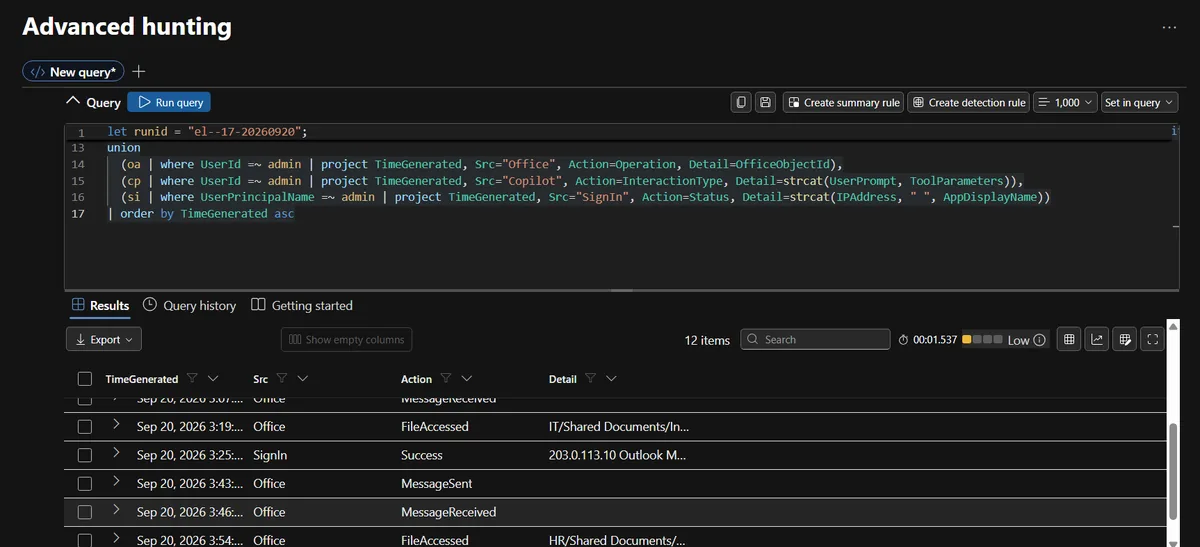Click the 'MessageSent' action cell
This screenshot has height=547, width=1200.
[437, 483]
